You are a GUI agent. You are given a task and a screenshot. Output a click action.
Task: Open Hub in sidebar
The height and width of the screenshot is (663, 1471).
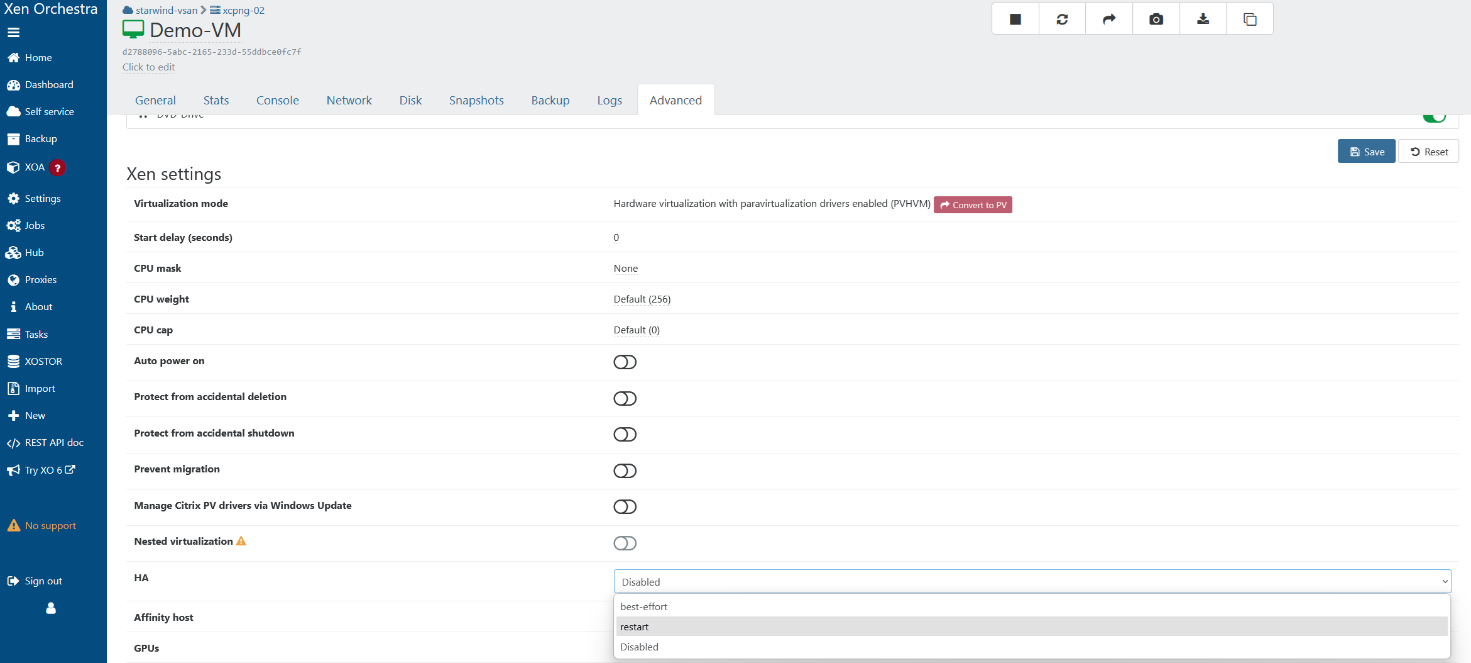click(x=25, y=253)
